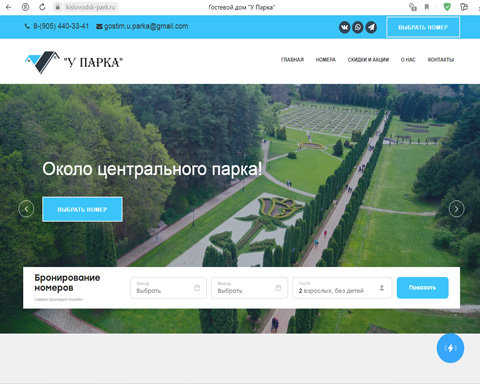Bookmark the page with bookmark icon
This screenshot has width=480, height=384.
[x=427, y=7]
